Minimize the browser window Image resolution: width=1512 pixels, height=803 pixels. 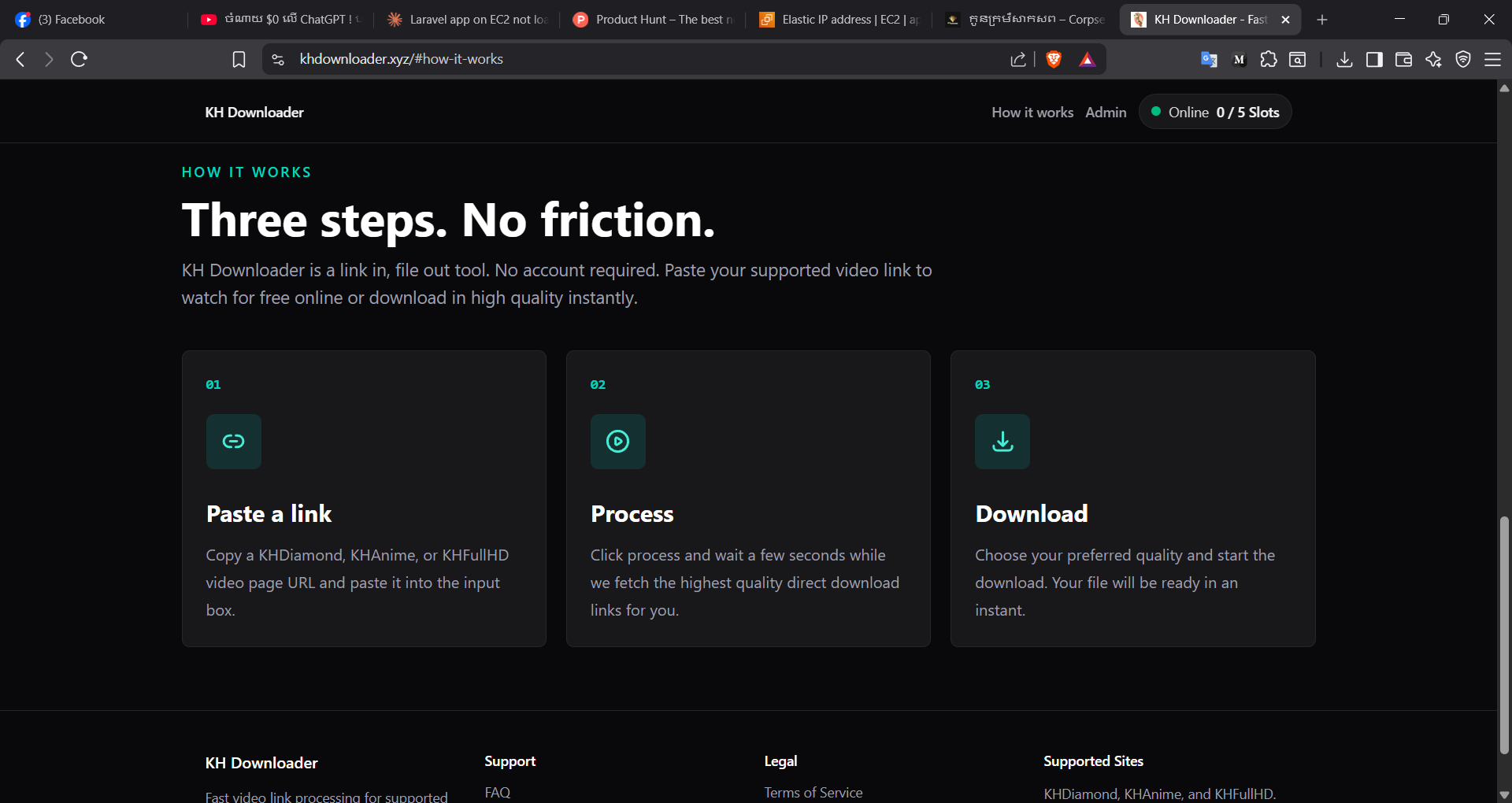pyautogui.click(x=1399, y=20)
